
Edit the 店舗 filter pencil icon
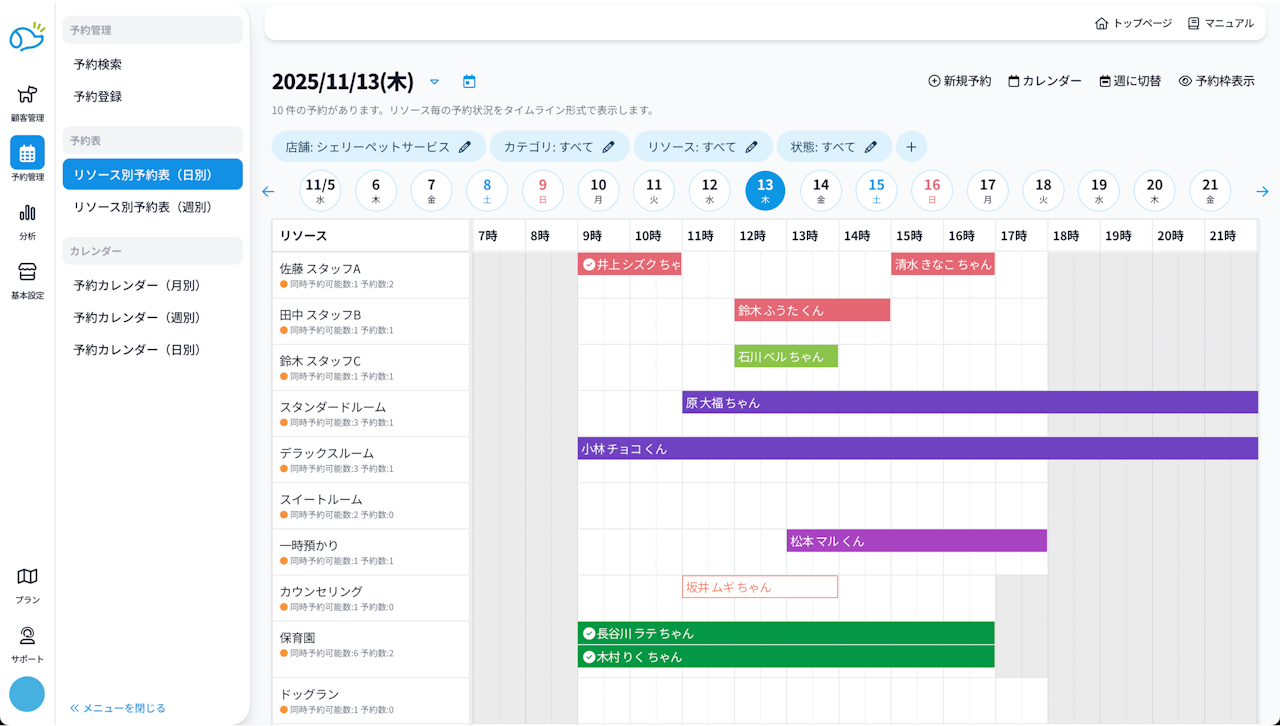(464, 147)
